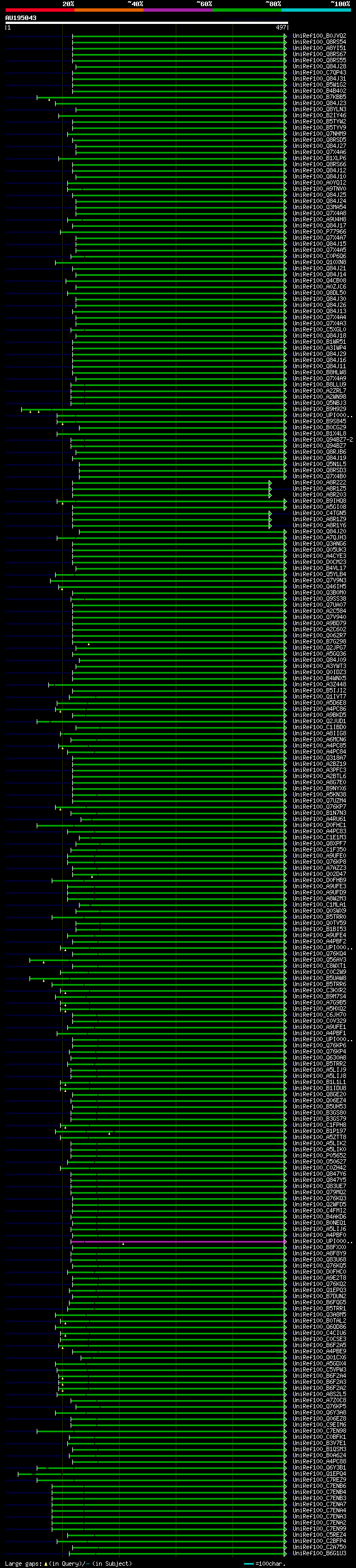This screenshot has width=356, height=1568.
Task: Click the orange segment of the identity color scale
Action: [x=109, y=10]
